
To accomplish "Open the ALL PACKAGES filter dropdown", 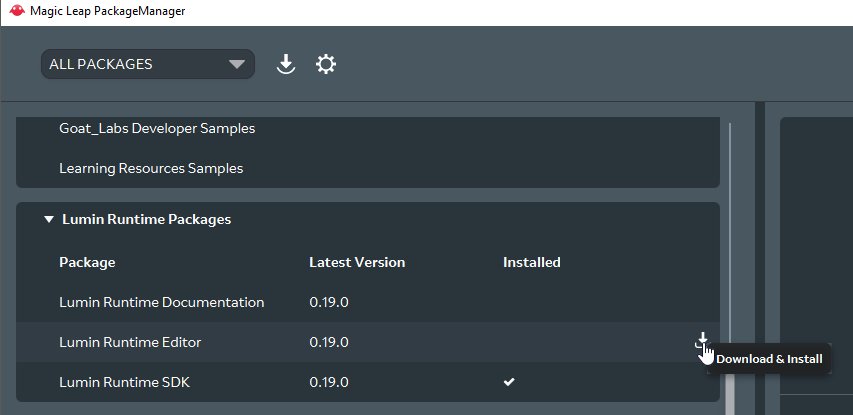I will point(147,64).
